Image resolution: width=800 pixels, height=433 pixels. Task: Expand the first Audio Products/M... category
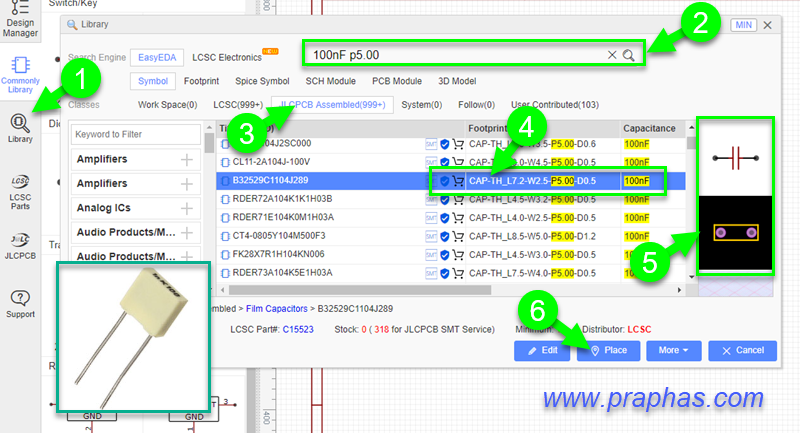(187, 233)
